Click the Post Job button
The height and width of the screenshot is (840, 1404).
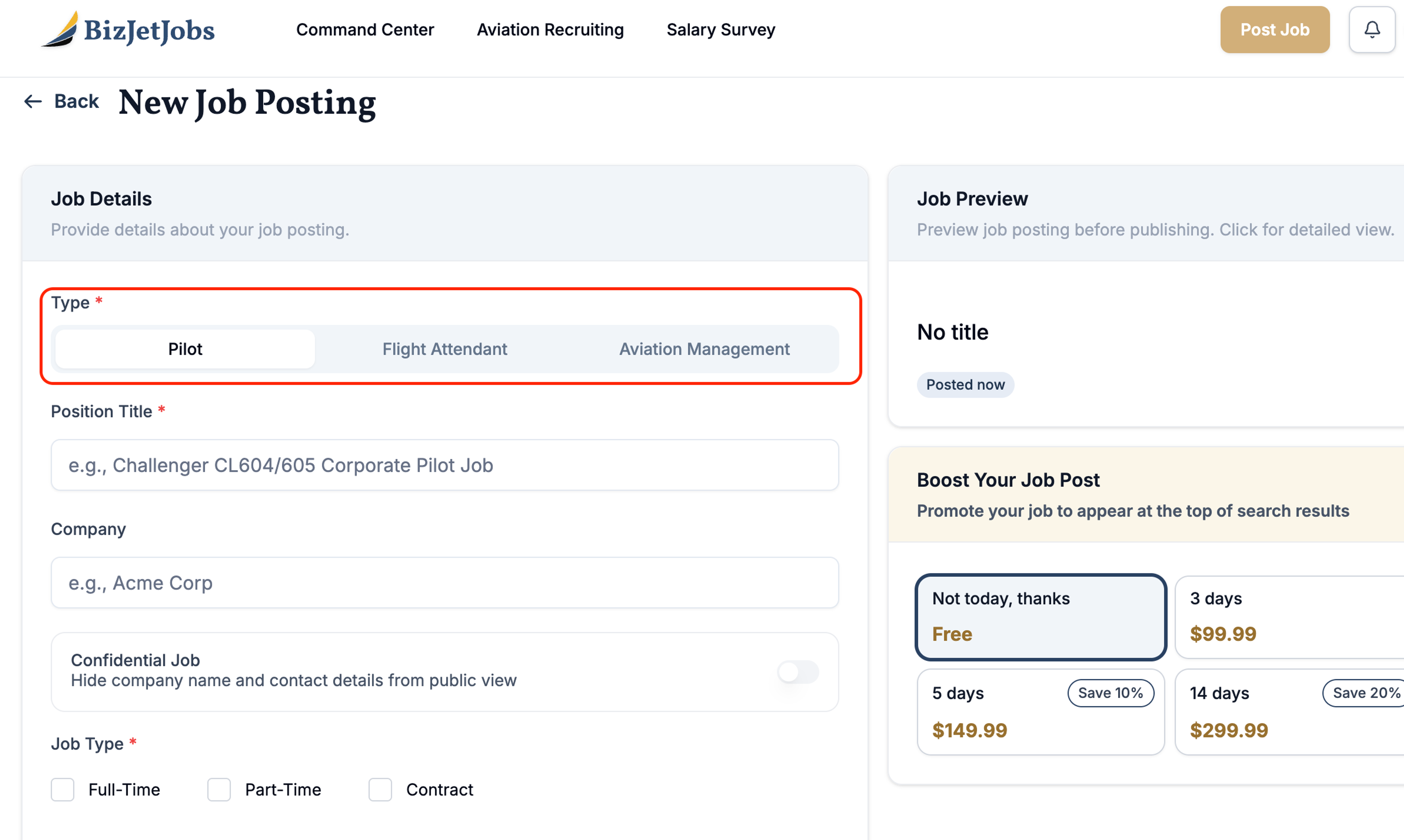pos(1274,30)
